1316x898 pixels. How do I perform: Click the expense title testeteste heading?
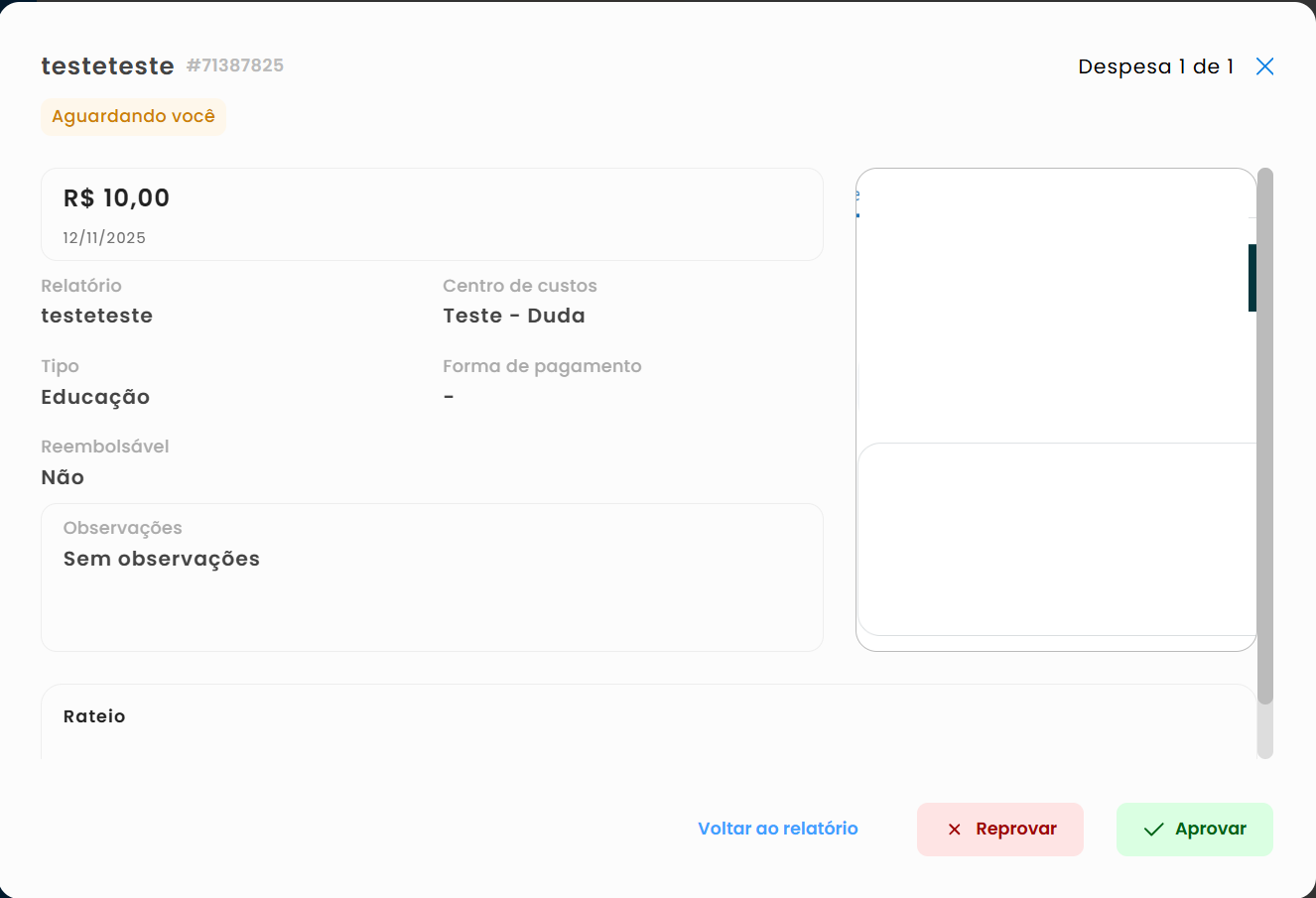pos(107,66)
